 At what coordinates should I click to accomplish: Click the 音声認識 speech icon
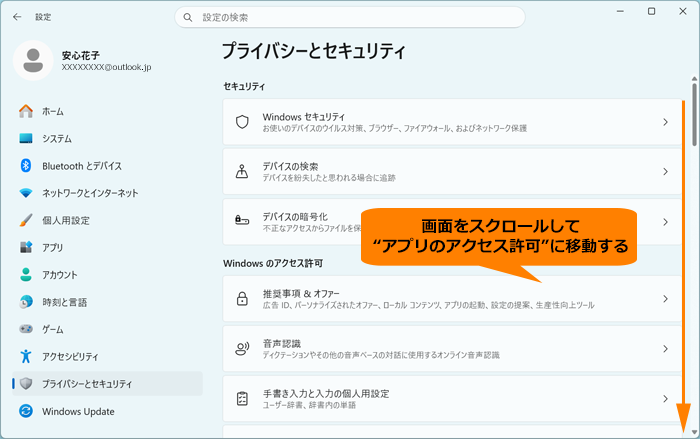[x=242, y=349]
